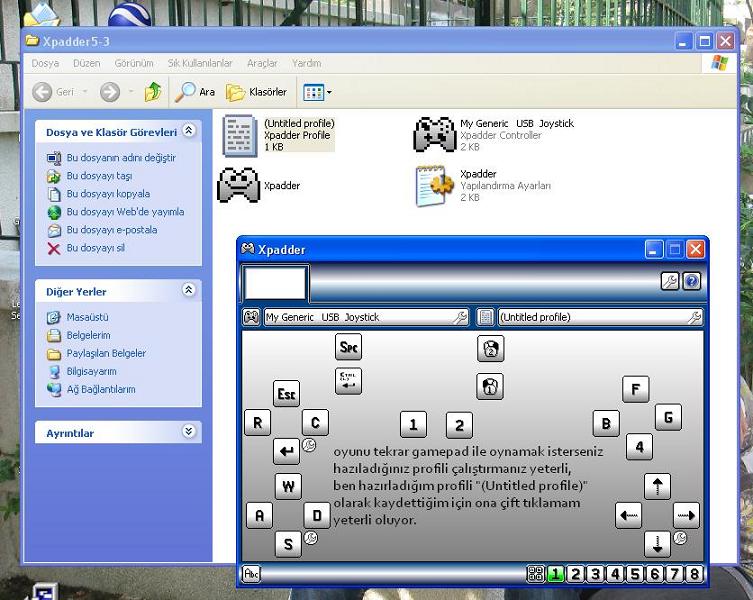Open Geri back history dropdown arrow
Viewport: 753px width, 600px height.
85,91
